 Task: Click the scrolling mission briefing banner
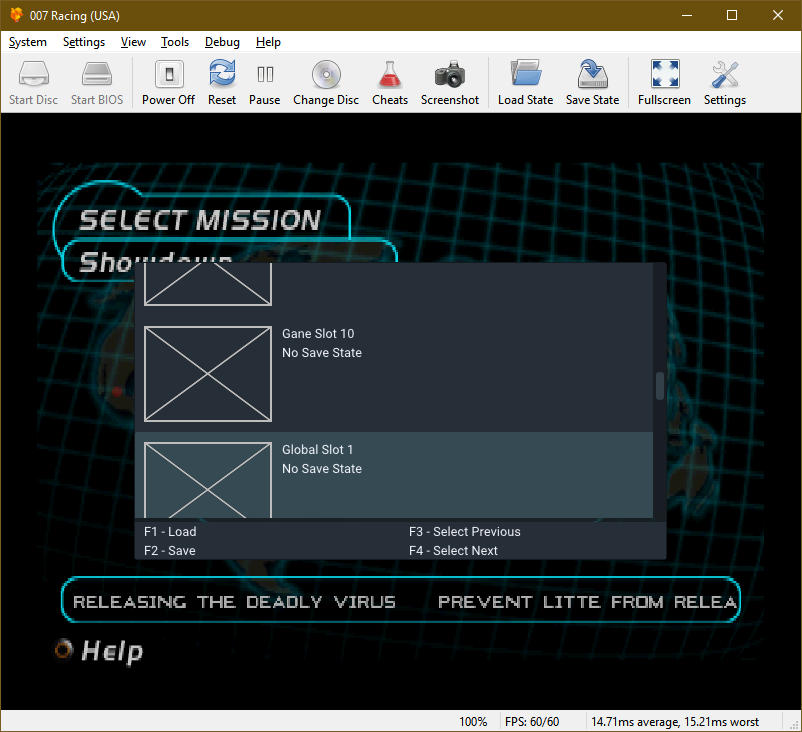tap(401, 601)
